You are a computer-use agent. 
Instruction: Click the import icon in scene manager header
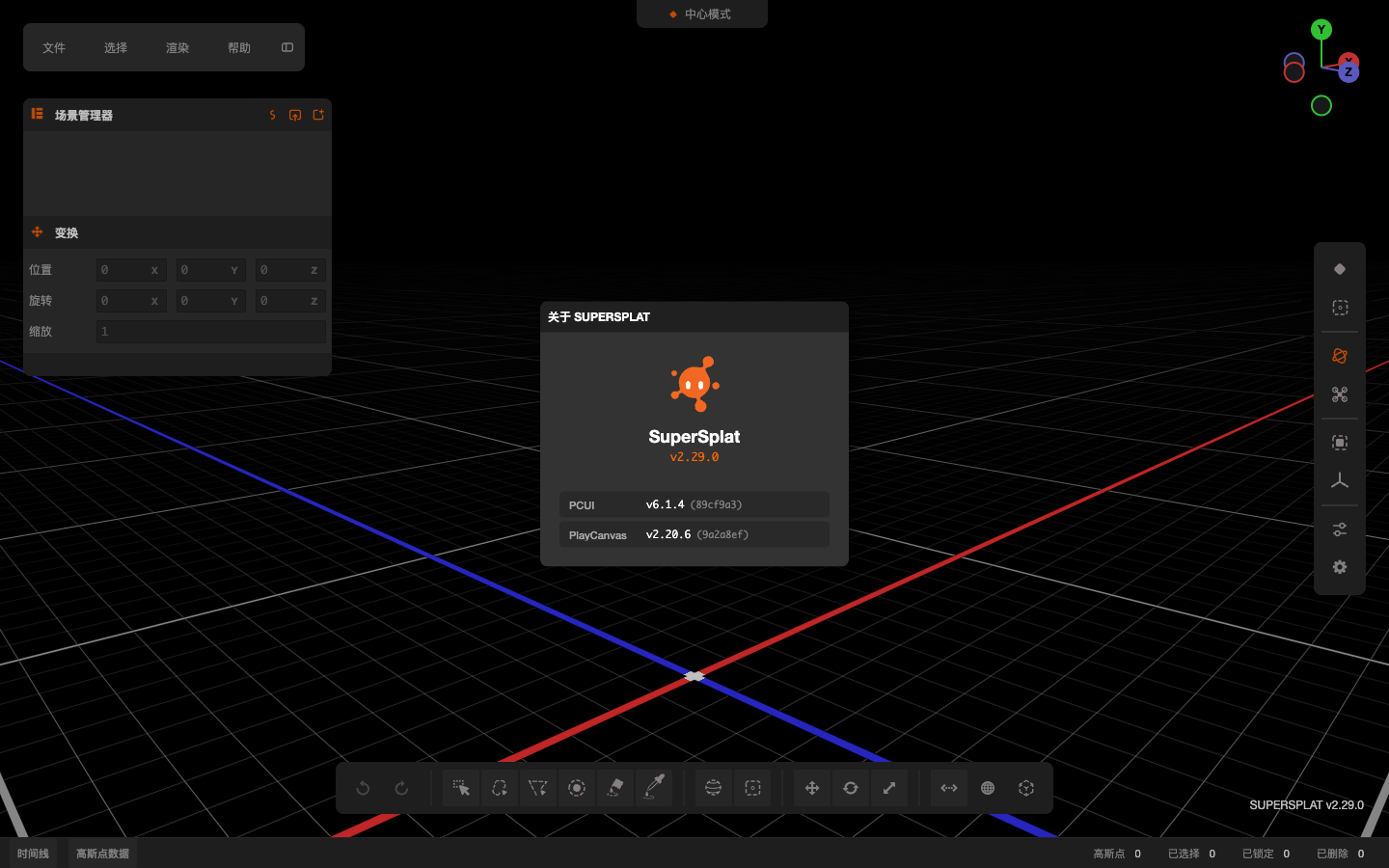coord(295,115)
